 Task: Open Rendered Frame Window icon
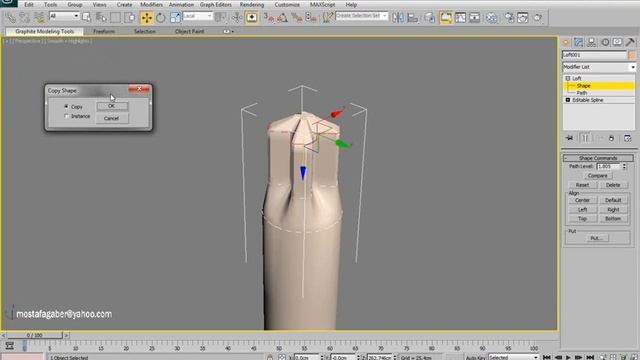523,18
